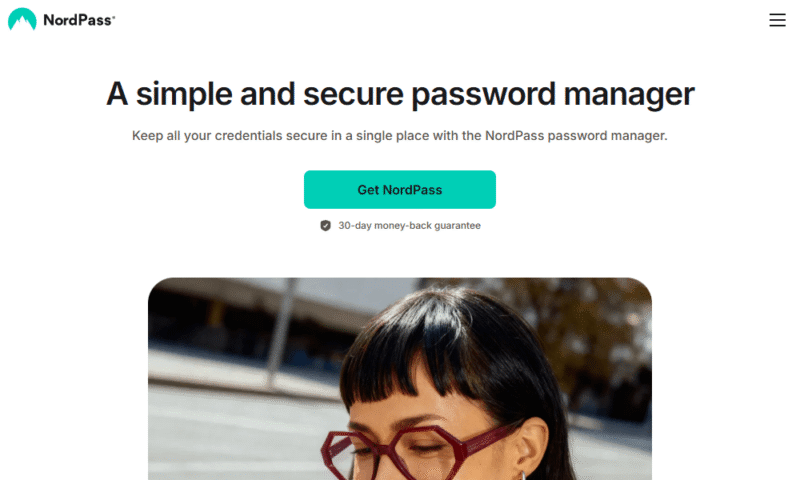Click the word "manager" in the headline
Image resolution: width=800 pixels, height=480 pixels.
tap(629, 96)
